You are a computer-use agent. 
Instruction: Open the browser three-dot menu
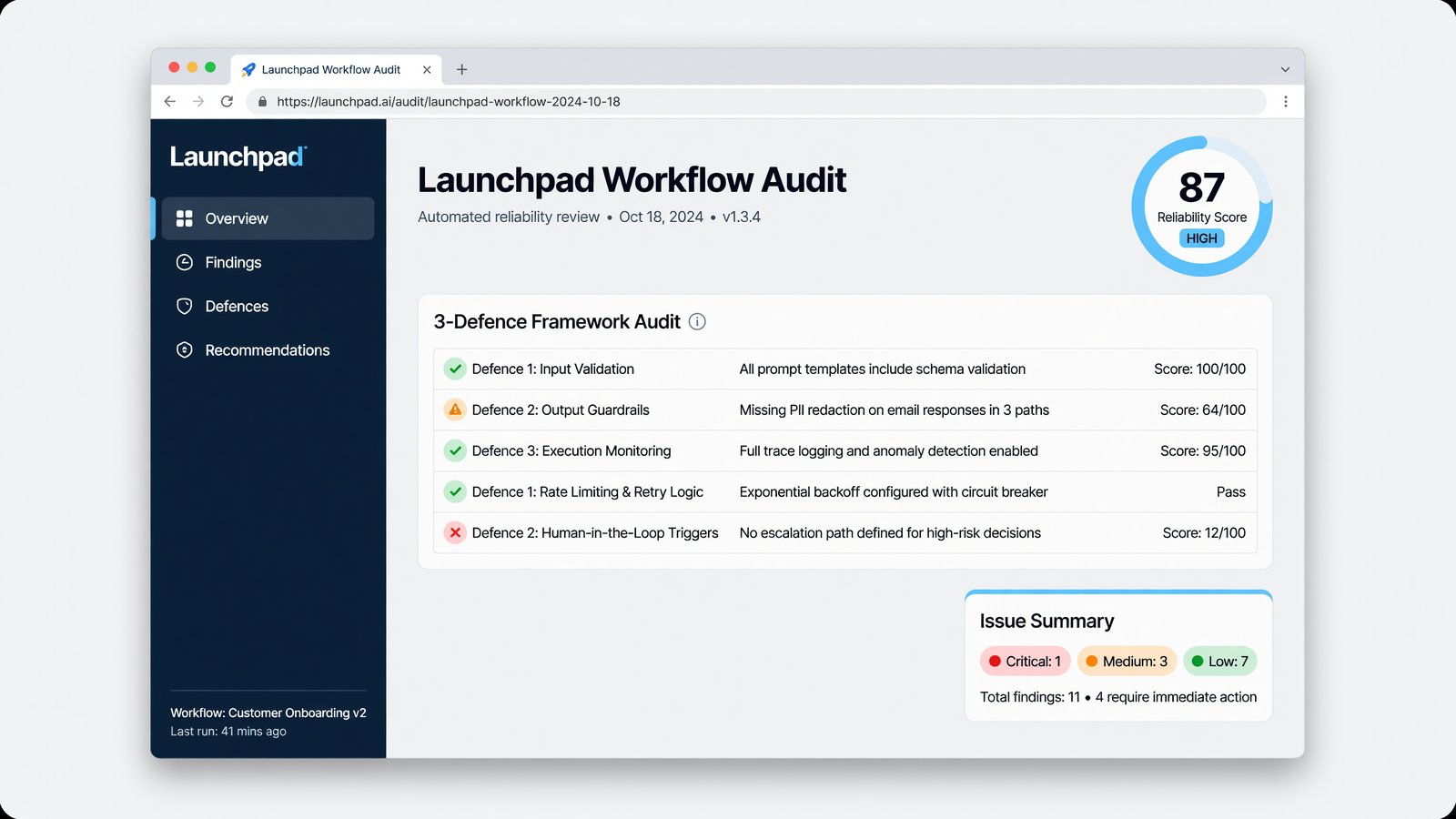pyautogui.click(x=1285, y=102)
